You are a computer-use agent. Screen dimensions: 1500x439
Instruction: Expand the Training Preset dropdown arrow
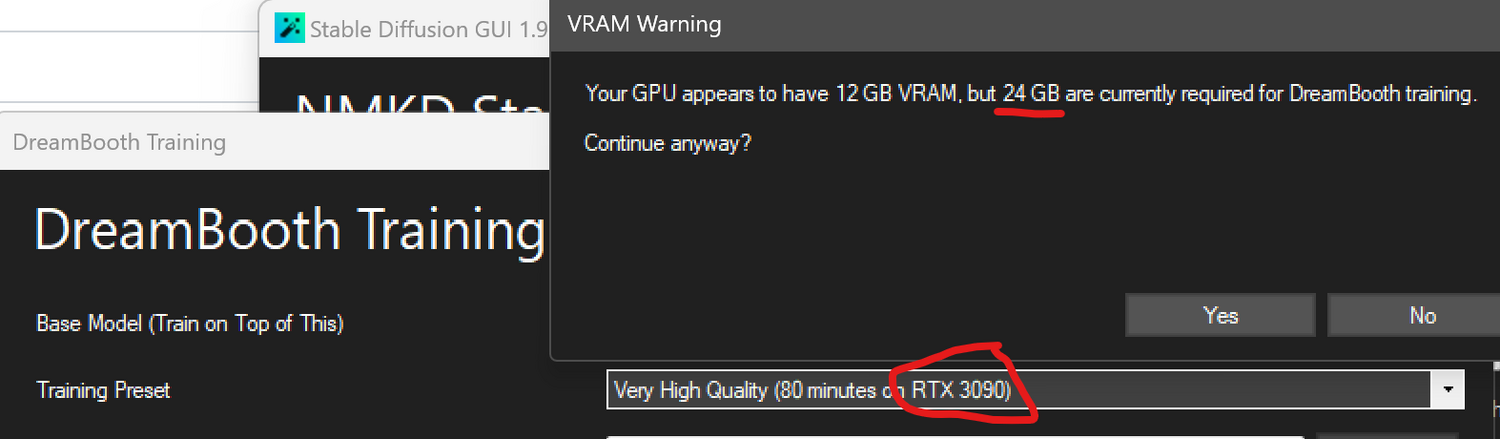pos(1447,389)
